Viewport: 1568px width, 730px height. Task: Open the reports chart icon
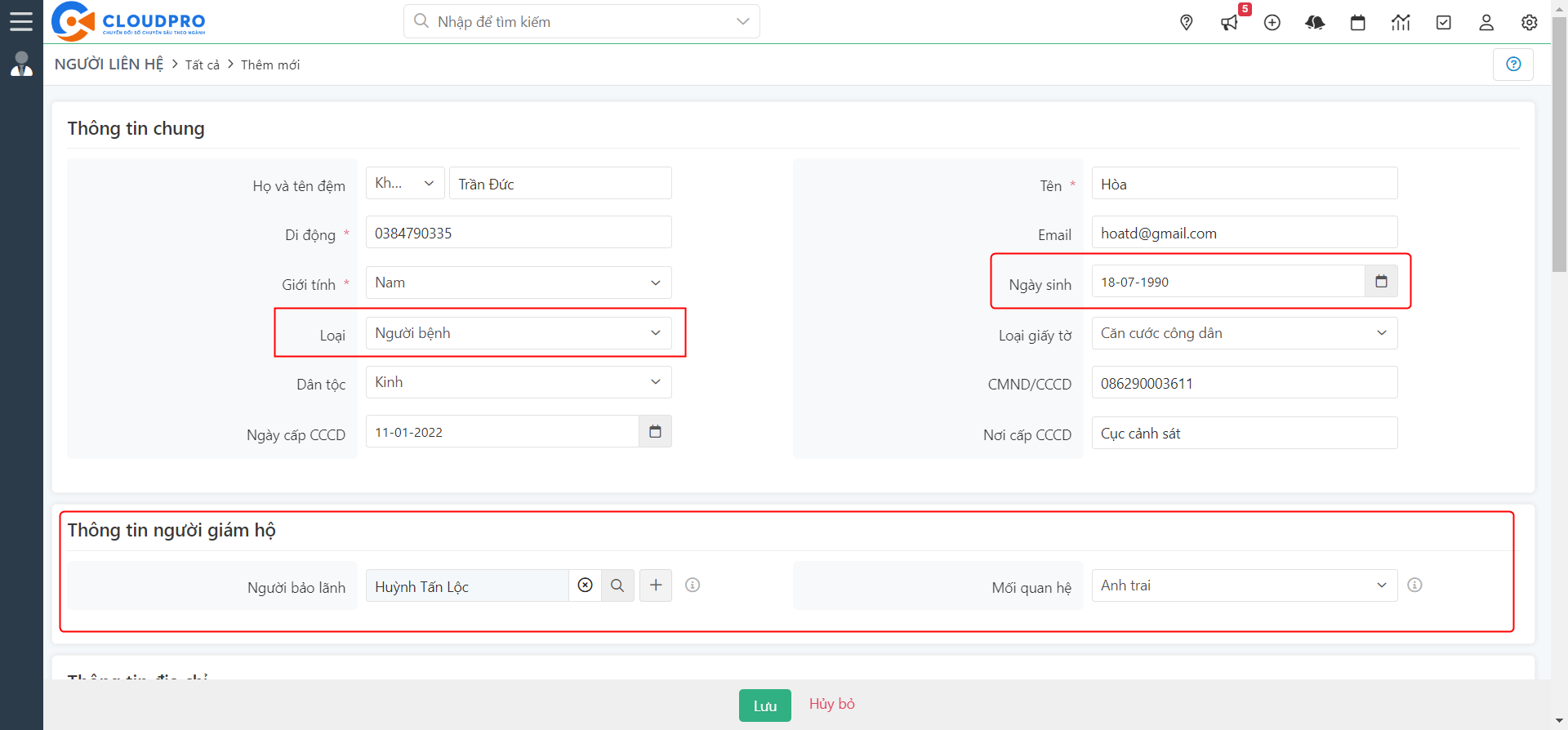[1401, 22]
